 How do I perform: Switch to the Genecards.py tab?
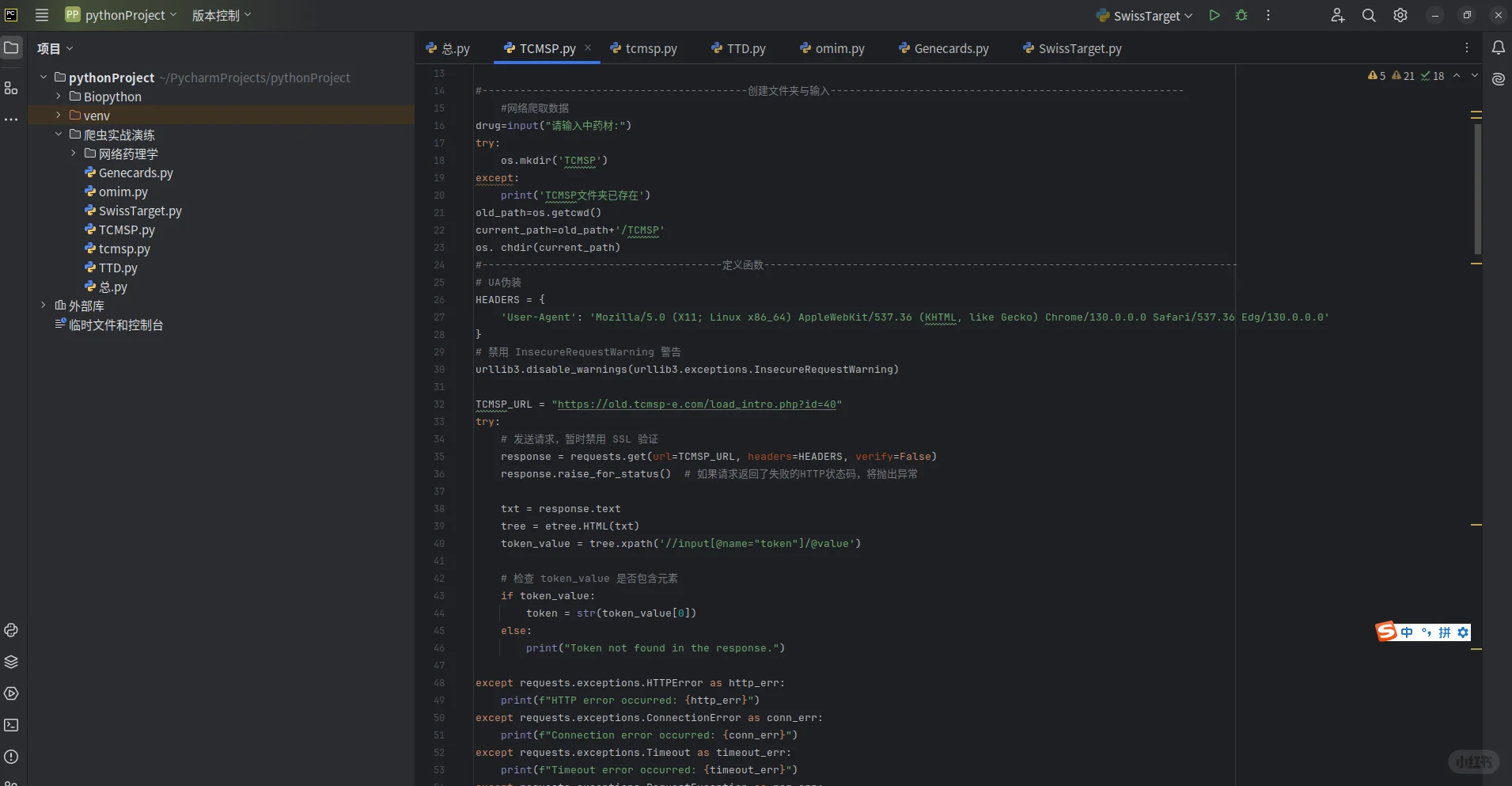click(x=950, y=48)
